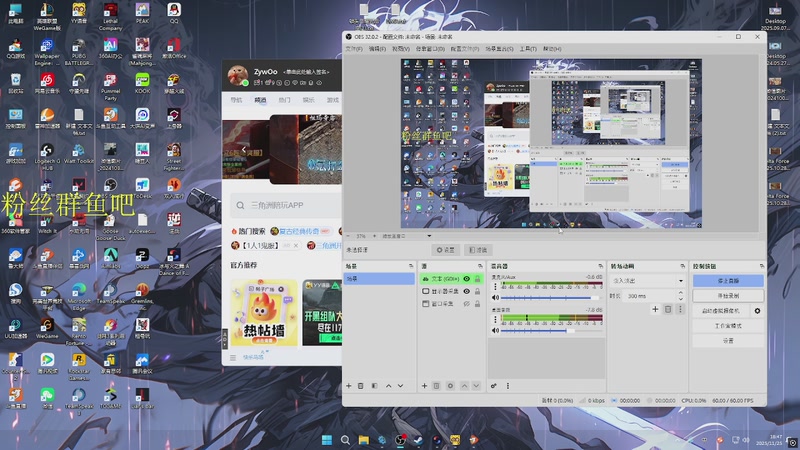
Task: Click the 三角洲陪玩APP search field
Action: click(x=286, y=205)
